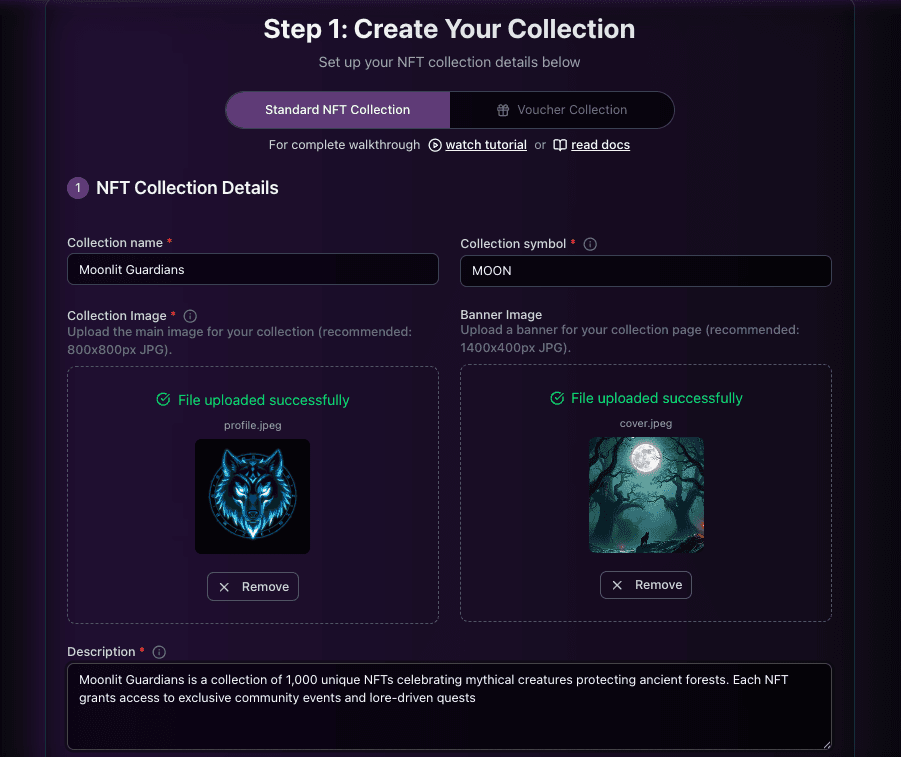Click info icon beside Description label
Viewport: 901px width, 757px height.
[x=158, y=652]
